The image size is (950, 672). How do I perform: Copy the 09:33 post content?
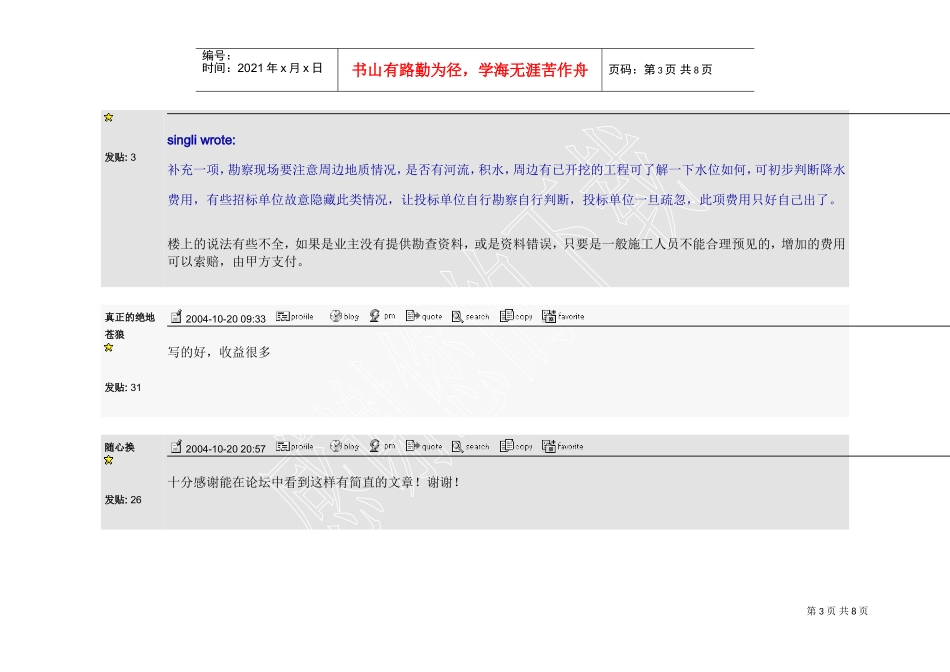(516, 316)
